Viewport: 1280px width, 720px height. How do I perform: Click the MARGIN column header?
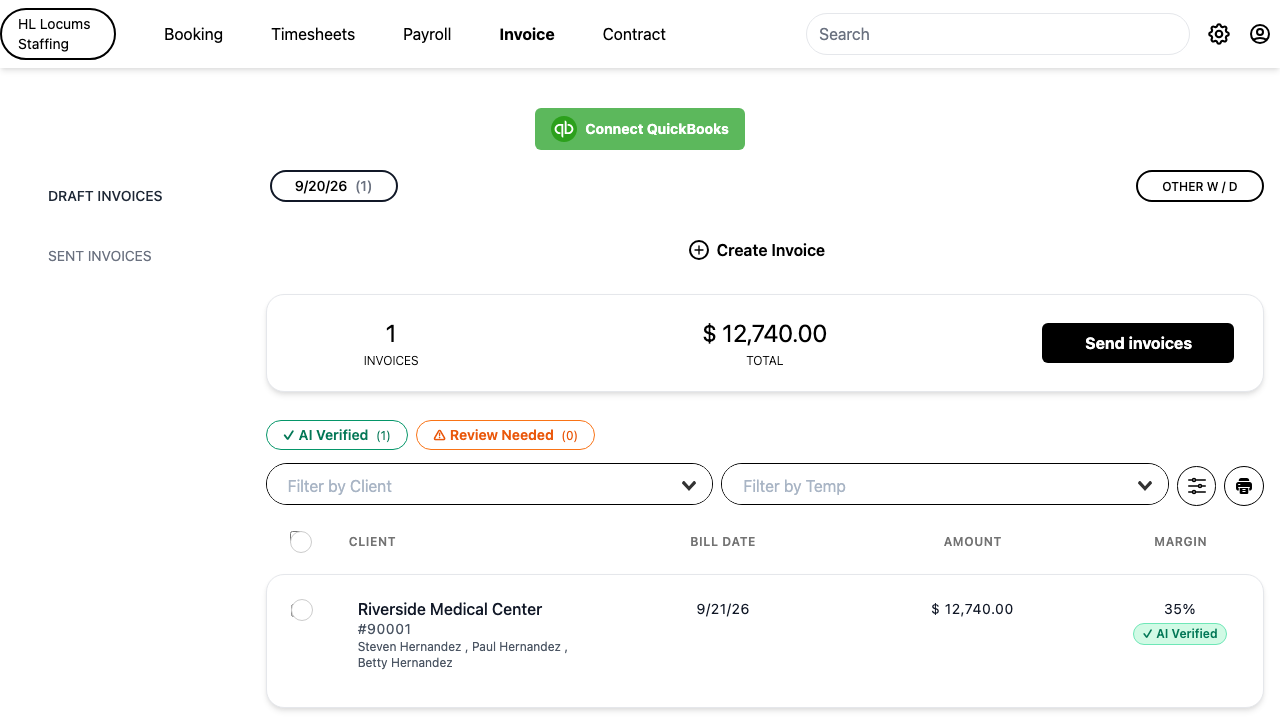pyautogui.click(x=1180, y=541)
